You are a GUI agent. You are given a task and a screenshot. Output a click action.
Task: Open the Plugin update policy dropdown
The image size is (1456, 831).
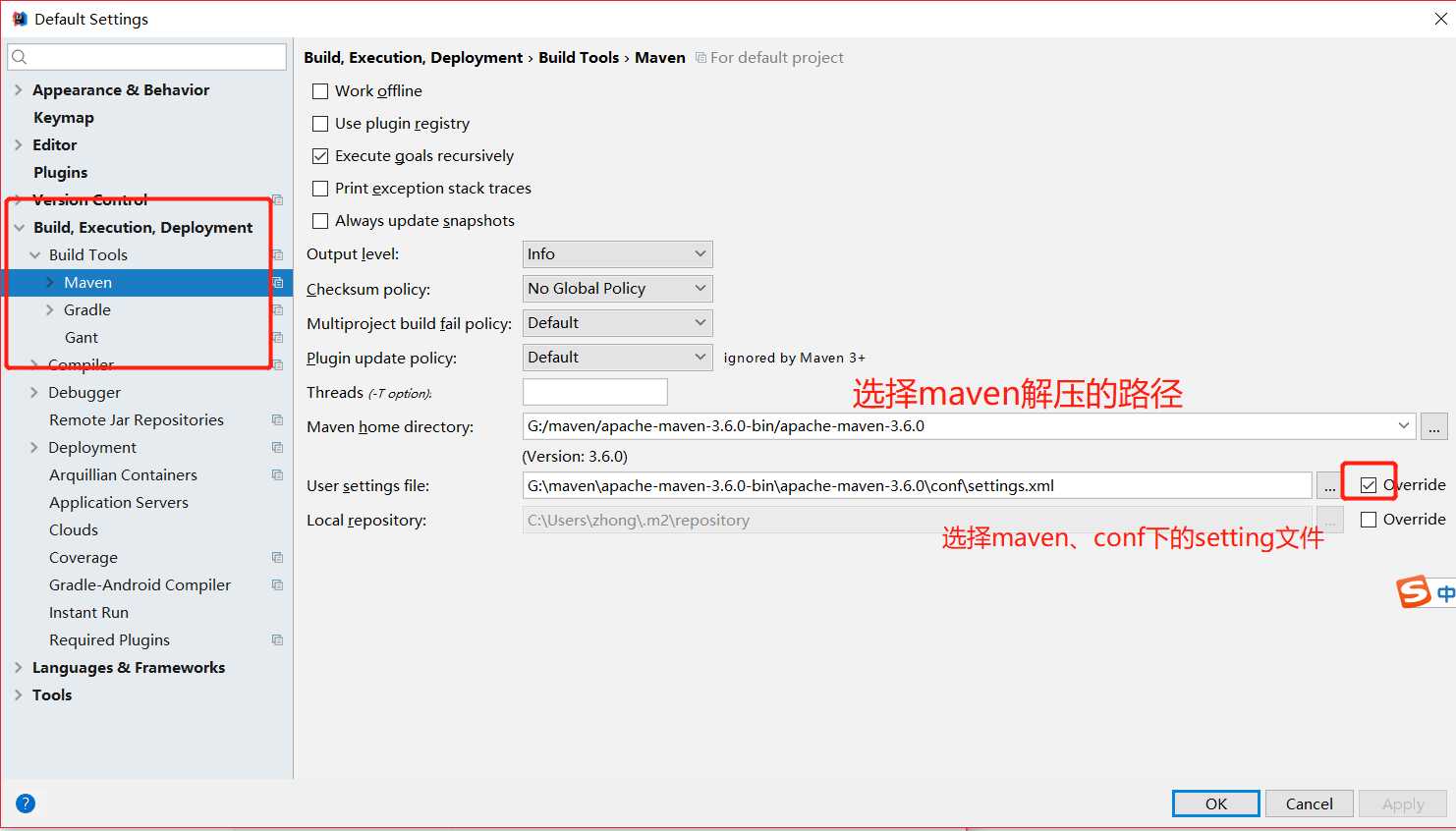pyautogui.click(x=617, y=358)
